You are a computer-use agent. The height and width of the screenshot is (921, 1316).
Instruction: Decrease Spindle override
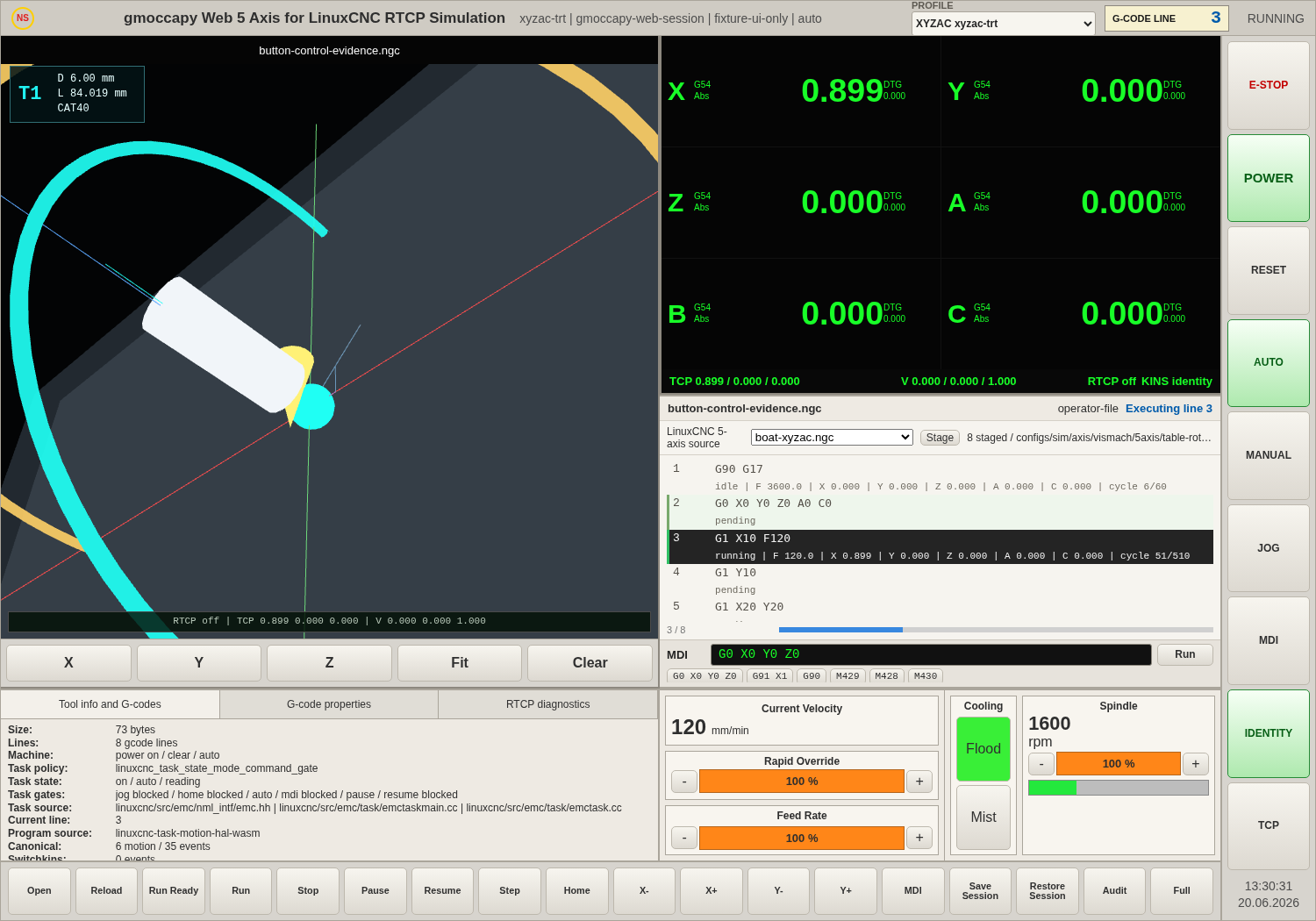pyautogui.click(x=1041, y=764)
